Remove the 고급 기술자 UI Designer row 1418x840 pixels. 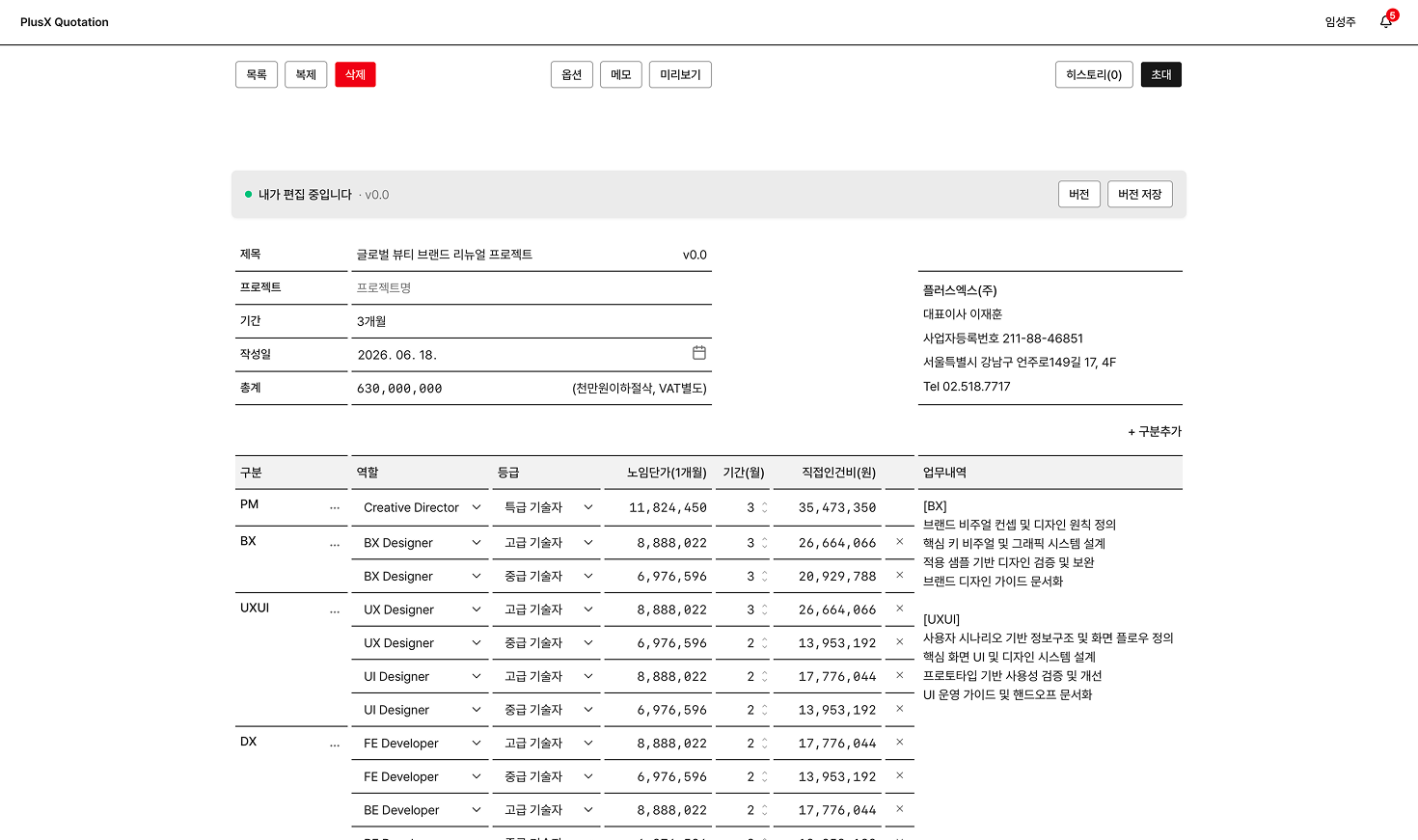point(900,676)
